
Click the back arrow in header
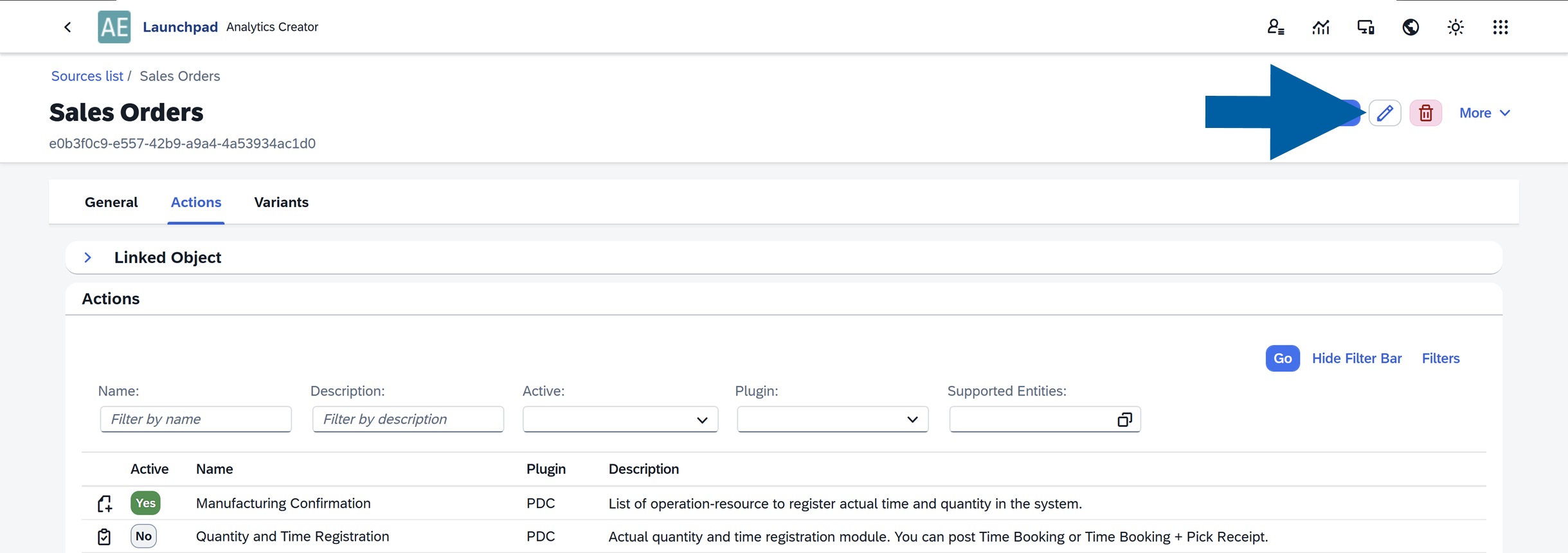(68, 27)
